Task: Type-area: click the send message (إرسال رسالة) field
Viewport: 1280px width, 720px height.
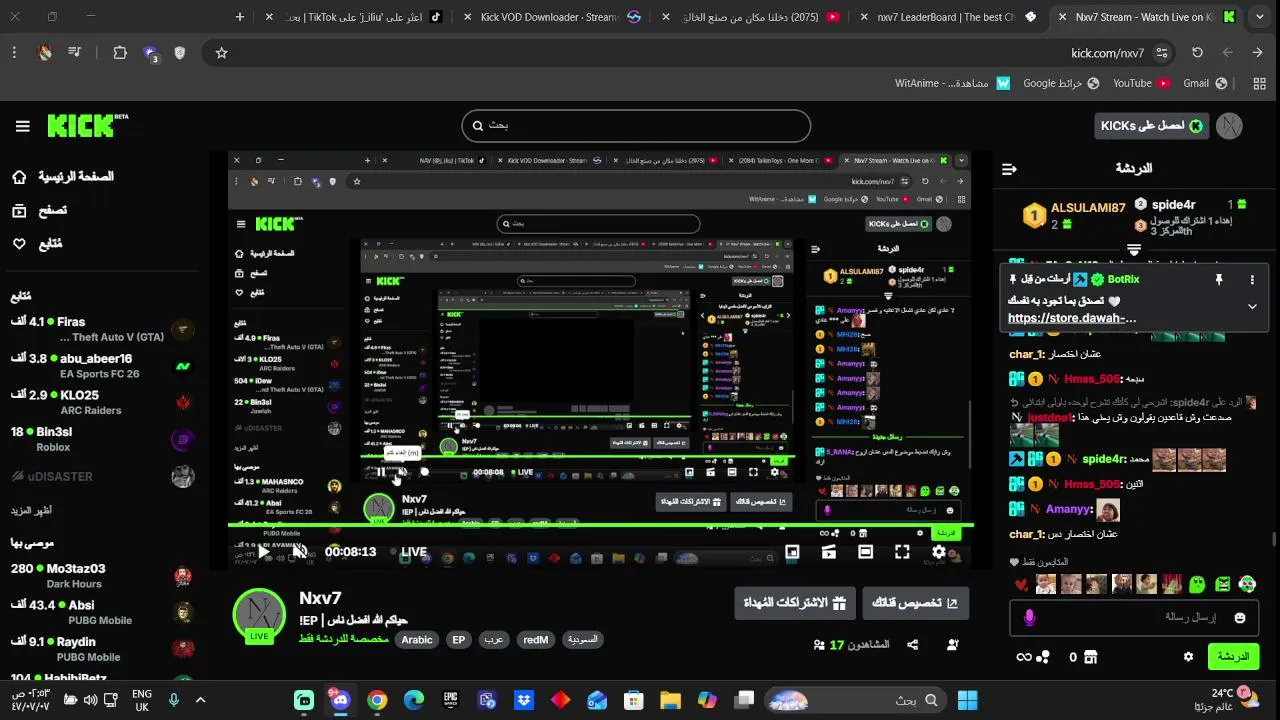Action: click(1135, 618)
